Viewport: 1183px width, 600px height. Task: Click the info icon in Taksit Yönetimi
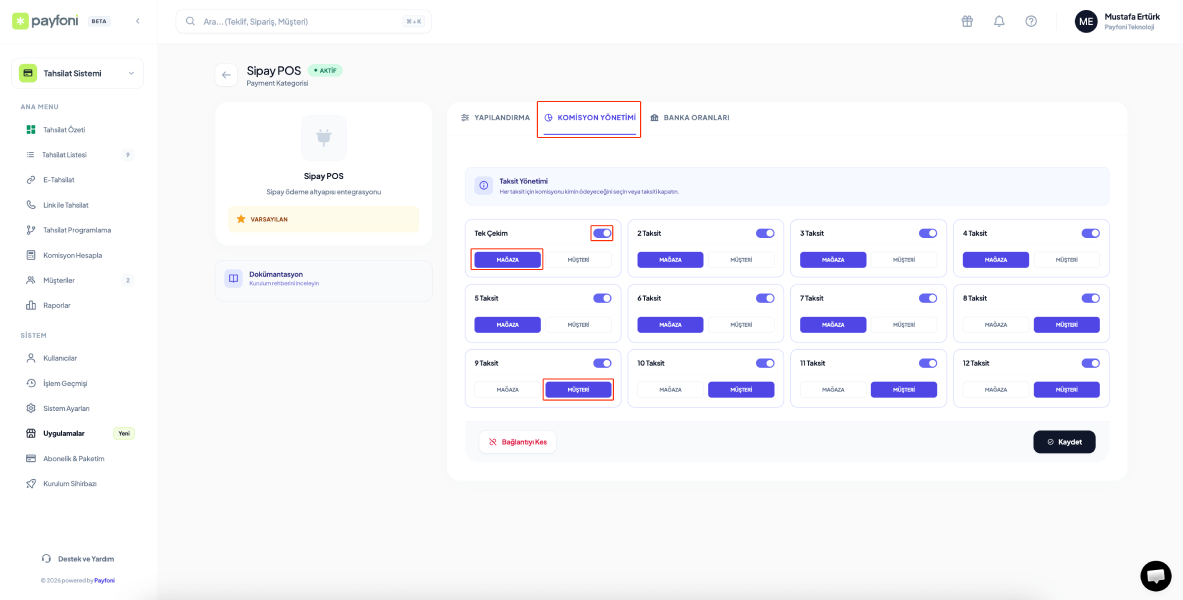pos(484,186)
